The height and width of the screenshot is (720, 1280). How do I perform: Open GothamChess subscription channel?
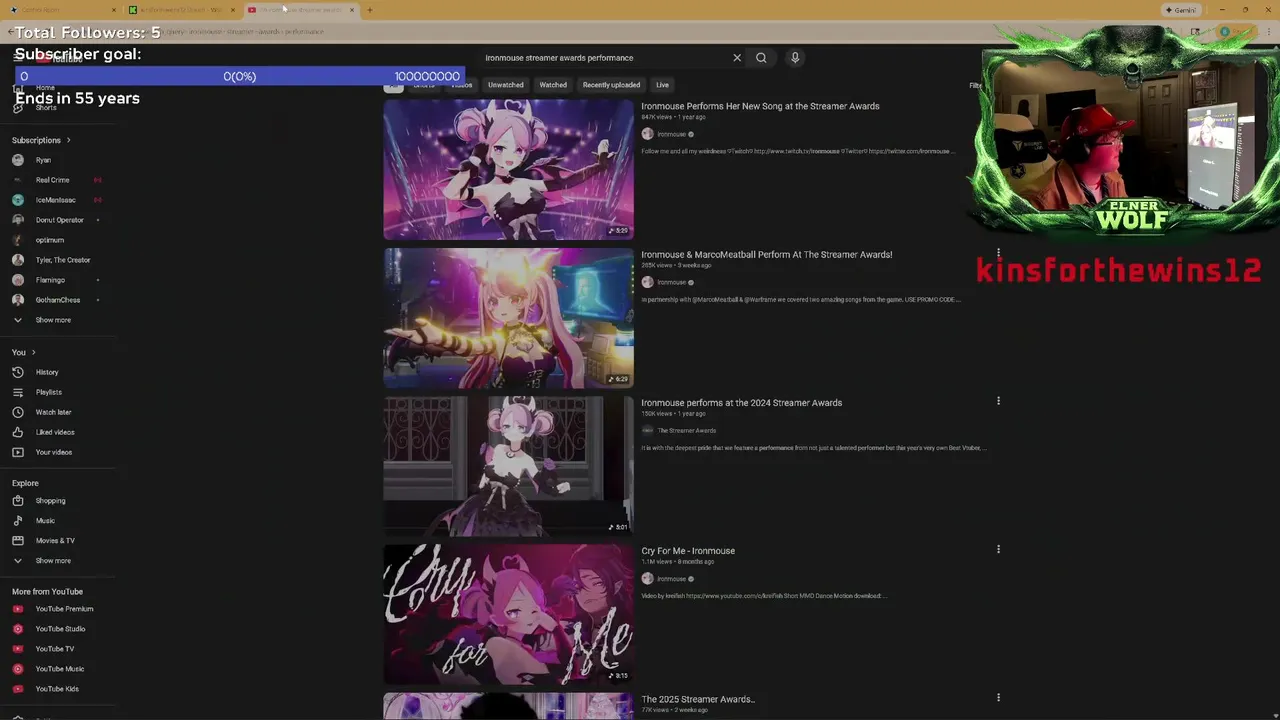coord(57,300)
